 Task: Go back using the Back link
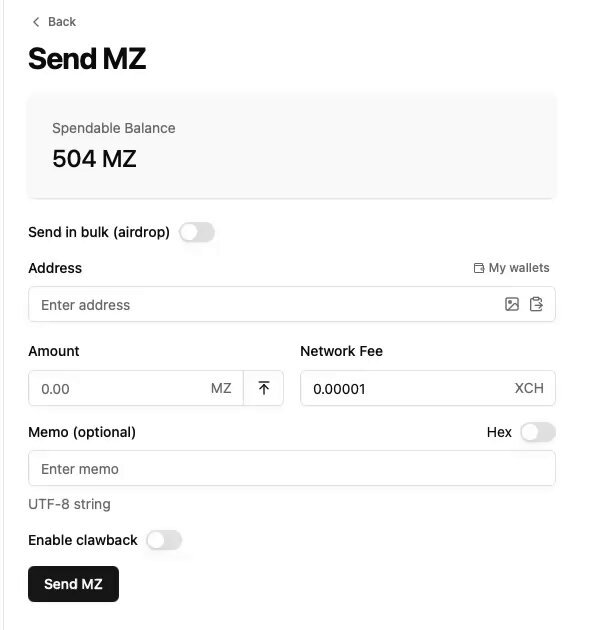tap(54, 22)
